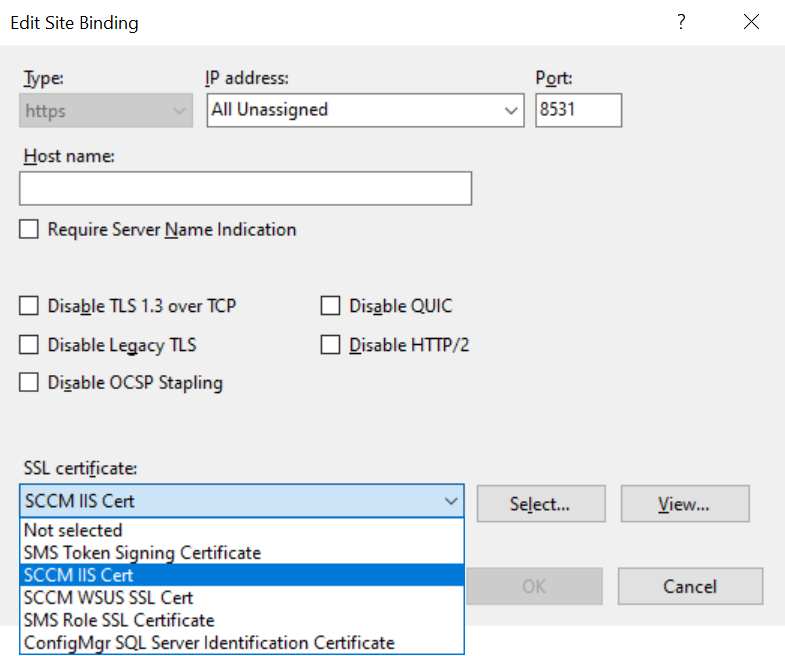Check Disable HTTP/2 option

[330, 345]
